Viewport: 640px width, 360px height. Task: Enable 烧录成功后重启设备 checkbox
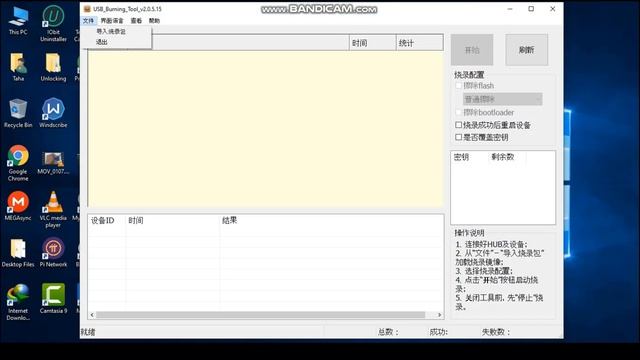pos(458,125)
